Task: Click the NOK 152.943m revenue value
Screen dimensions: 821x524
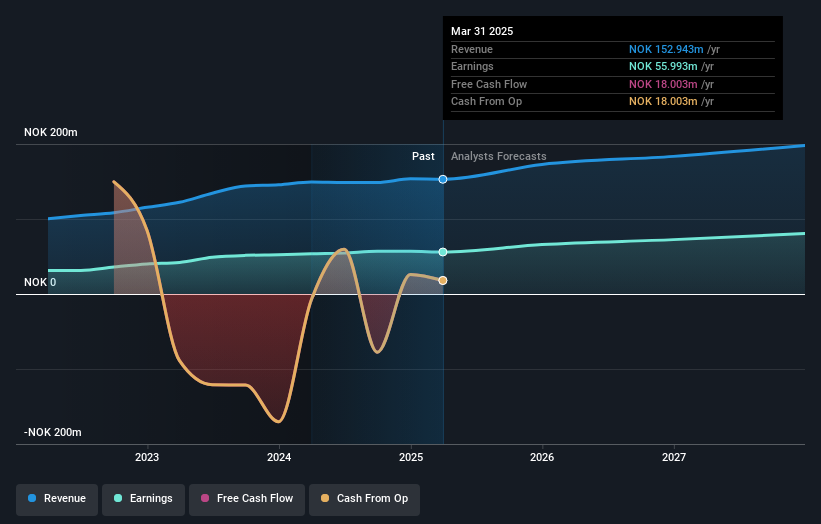Action: click(666, 49)
